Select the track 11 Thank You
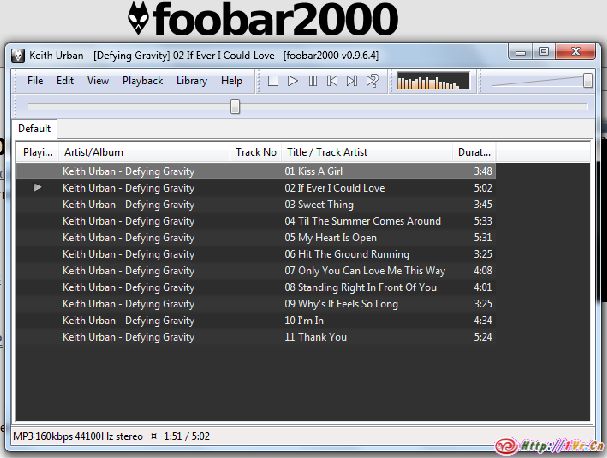 pyautogui.click(x=316, y=337)
